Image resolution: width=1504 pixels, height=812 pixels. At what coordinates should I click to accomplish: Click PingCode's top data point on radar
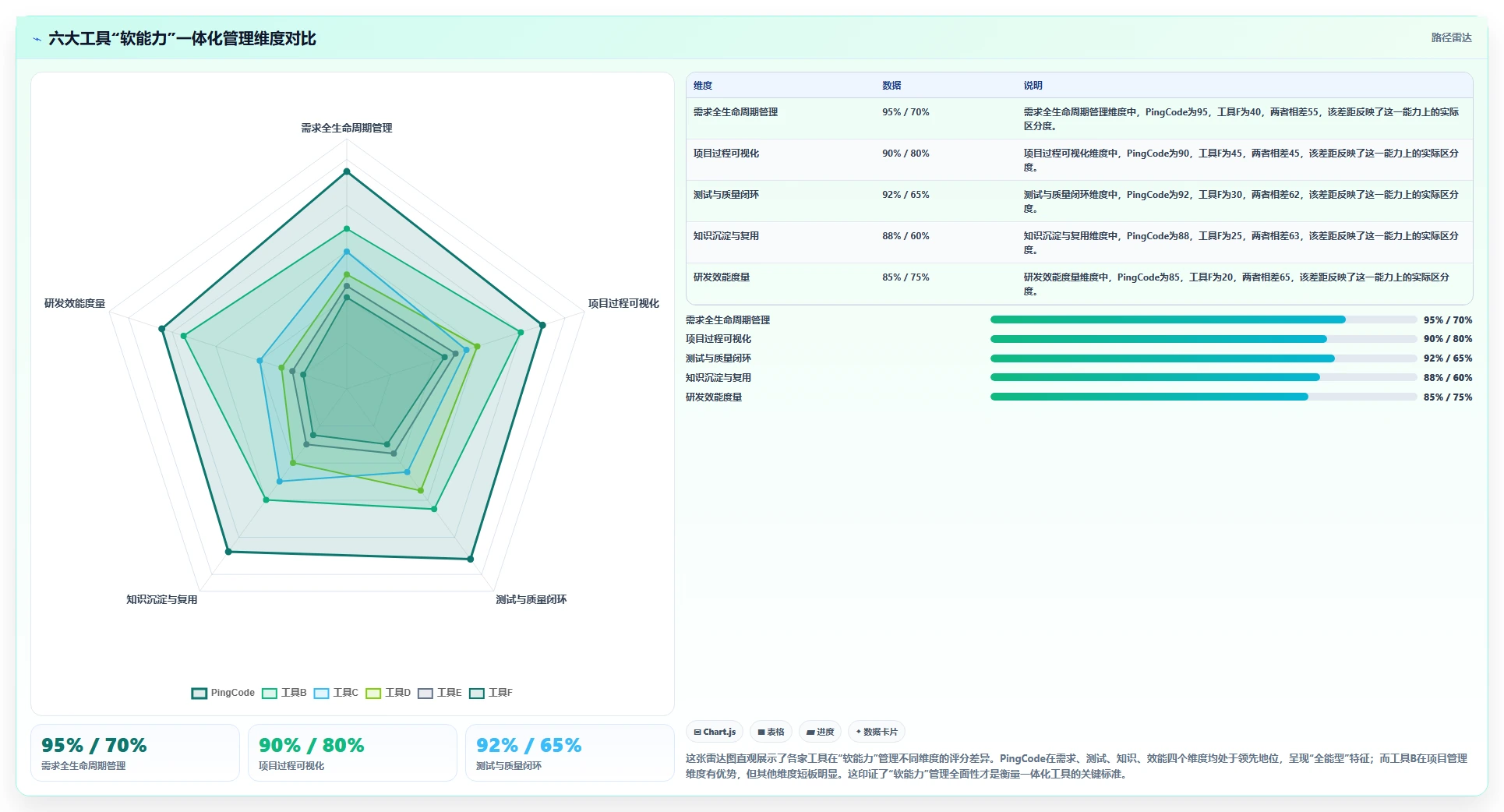pos(347,171)
